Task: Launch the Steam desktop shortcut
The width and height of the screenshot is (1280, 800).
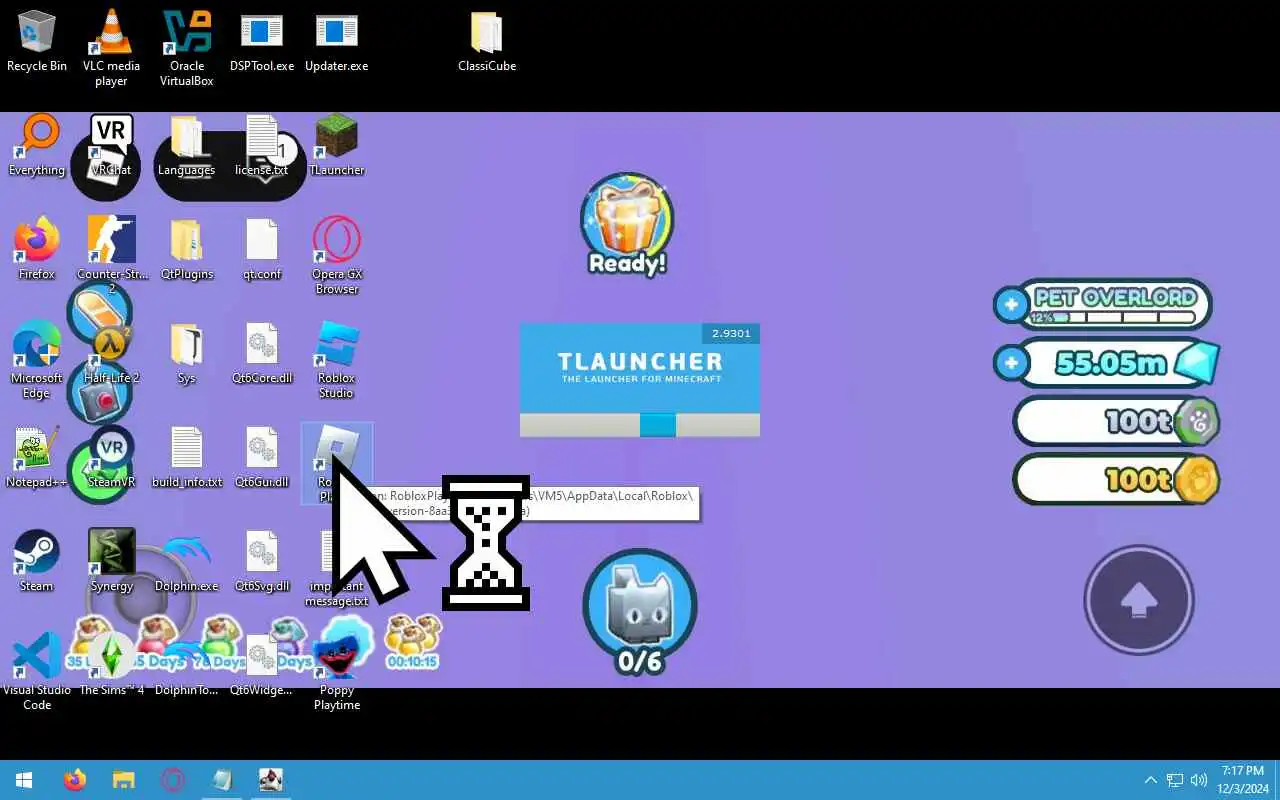Action: point(37,562)
